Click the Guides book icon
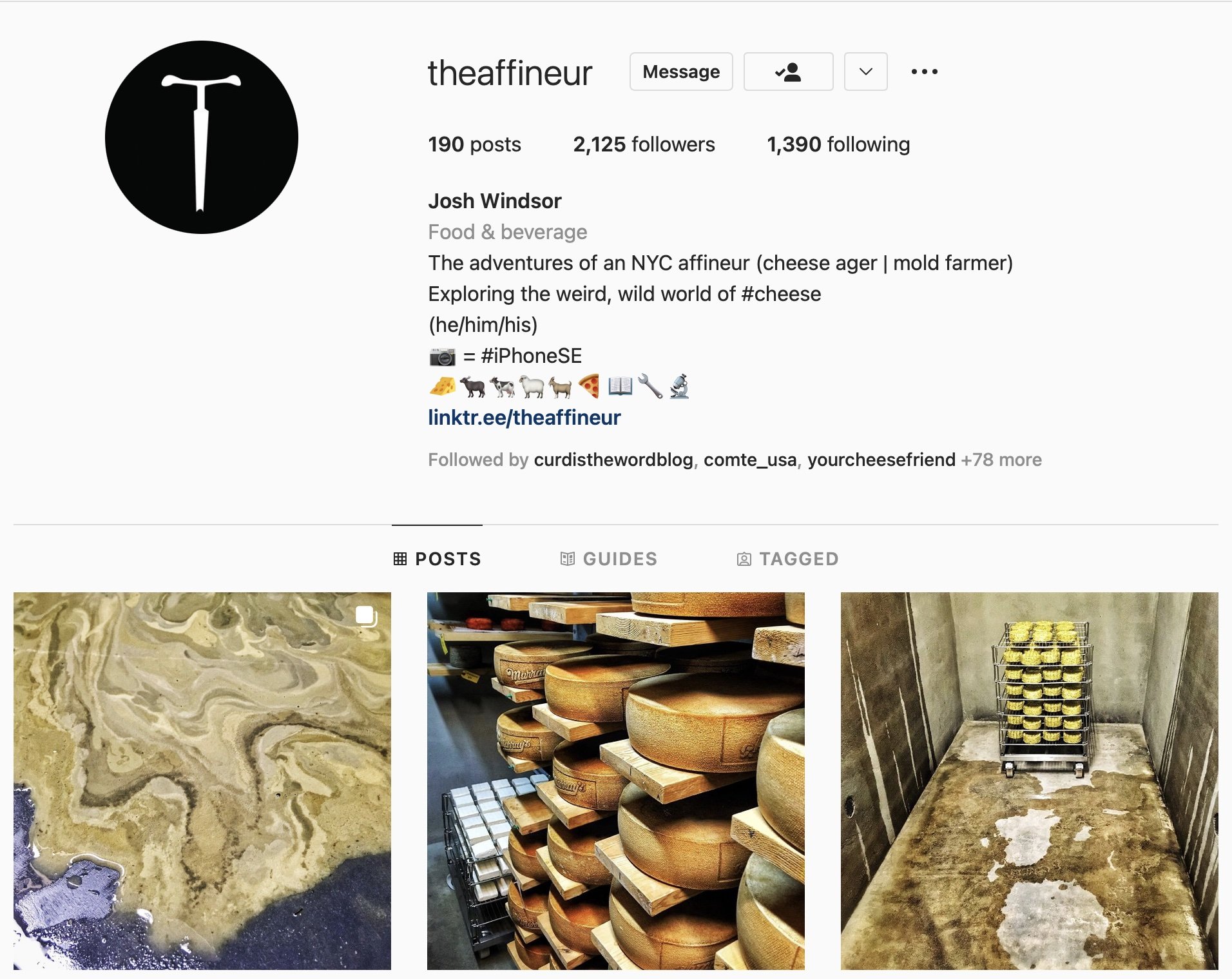Screen dimensions: 1232x979 [x=567, y=559]
